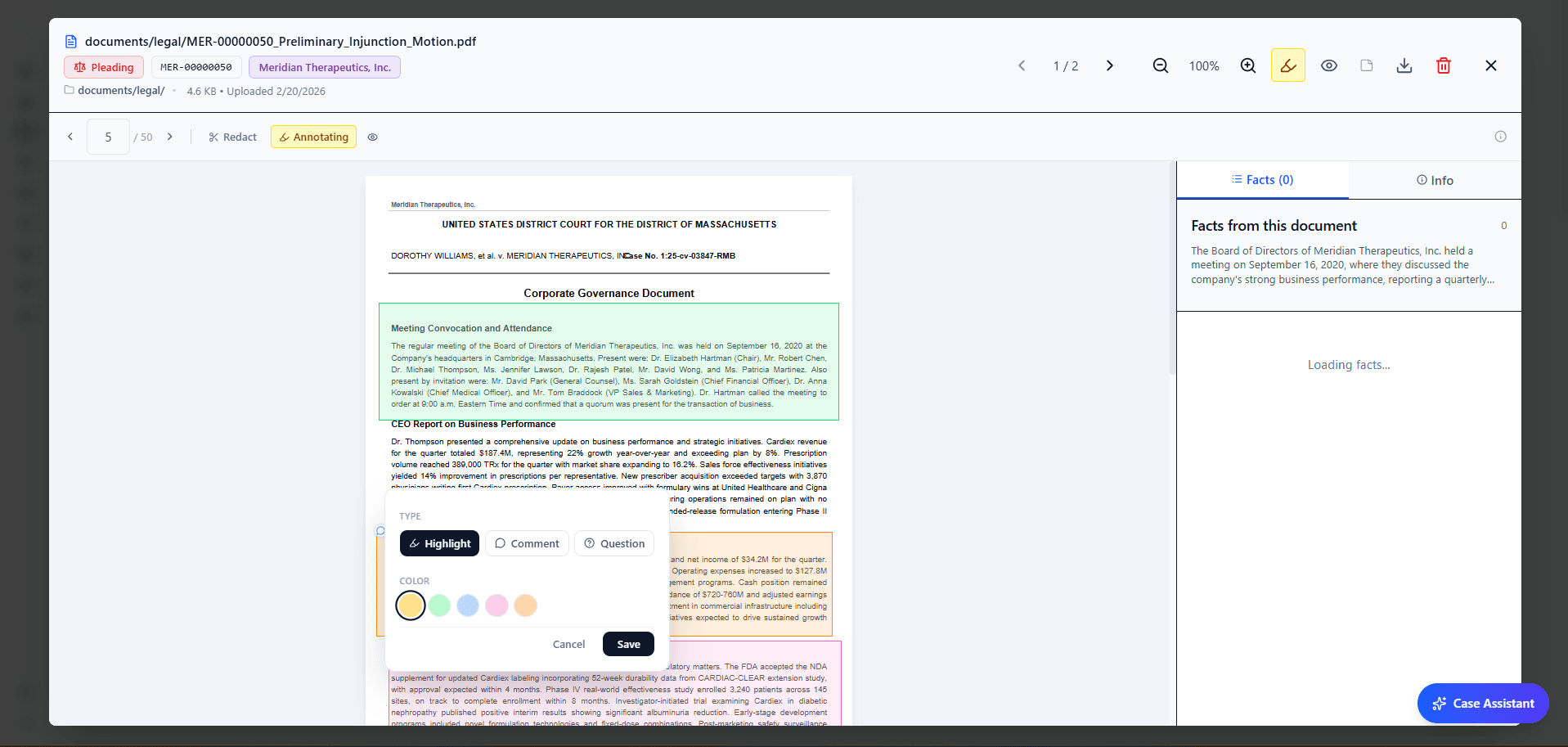Toggle the annotation highlighter tool in header

coord(1288,65)
